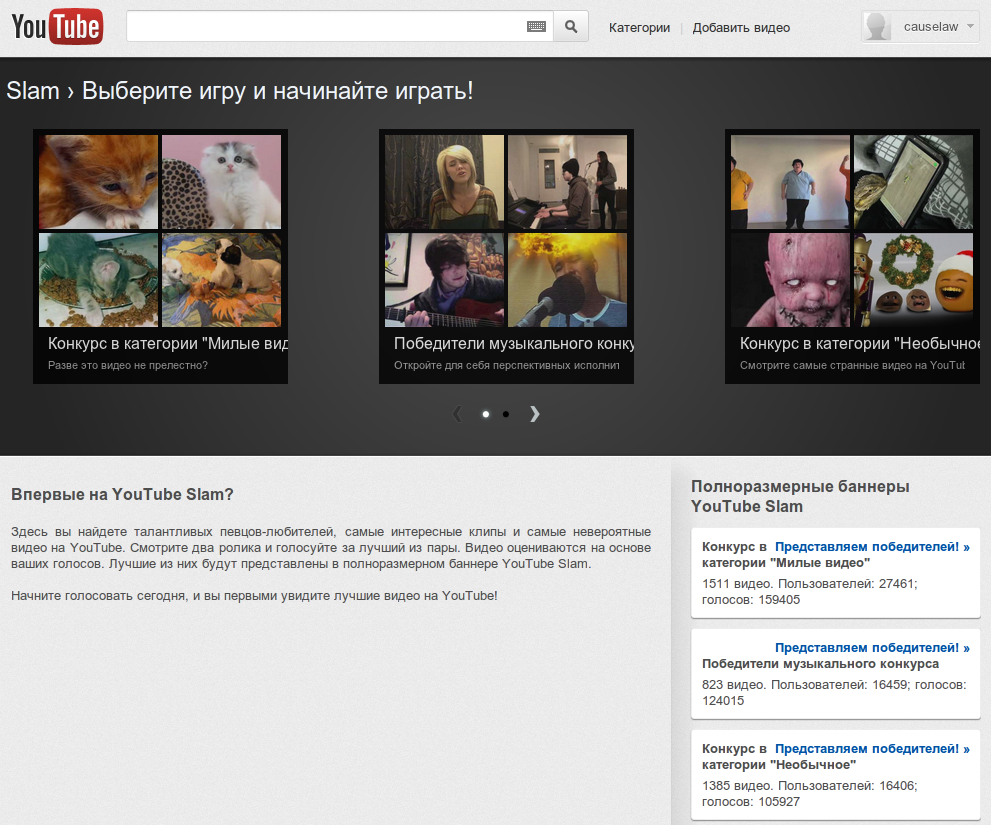Click "Представляем победителей!" for Необычное category
991x825 pixels.
872,748
